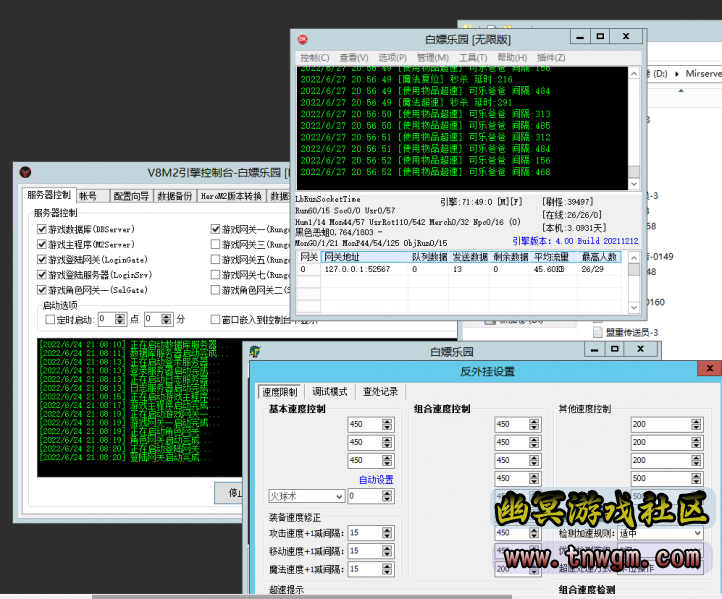This screenshot has width=722, height=599.
Task: Click the Explorer breadcrumb arrow before Mirserver
Action: point(677,74)
